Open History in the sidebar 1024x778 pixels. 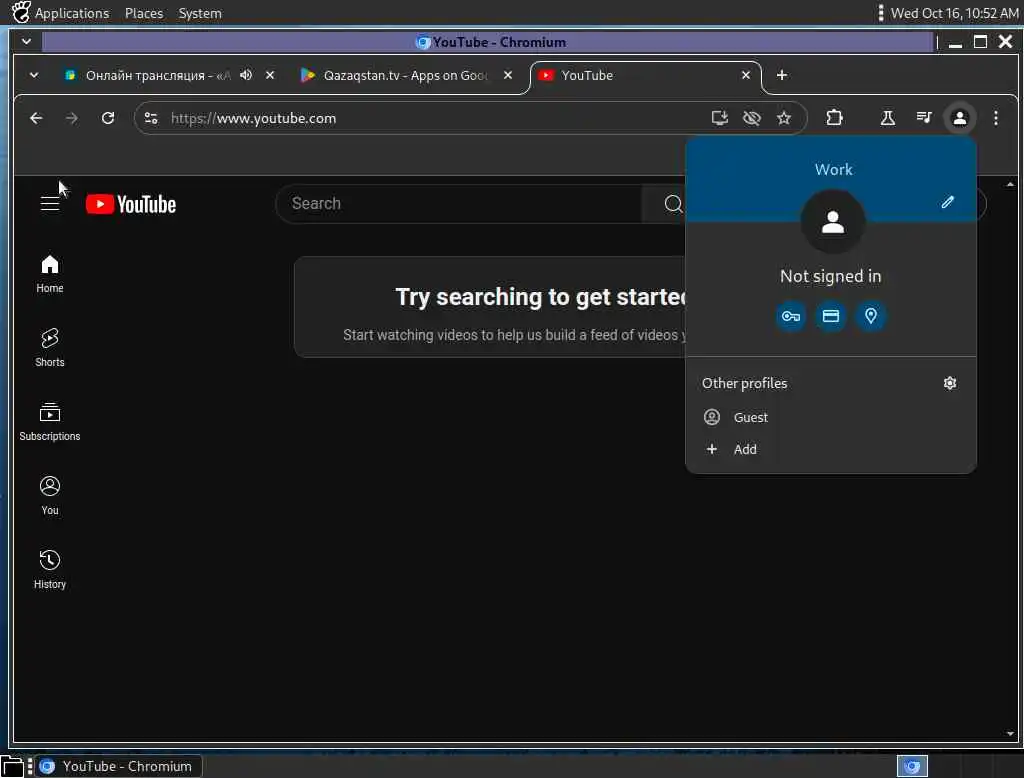[50, 570]
